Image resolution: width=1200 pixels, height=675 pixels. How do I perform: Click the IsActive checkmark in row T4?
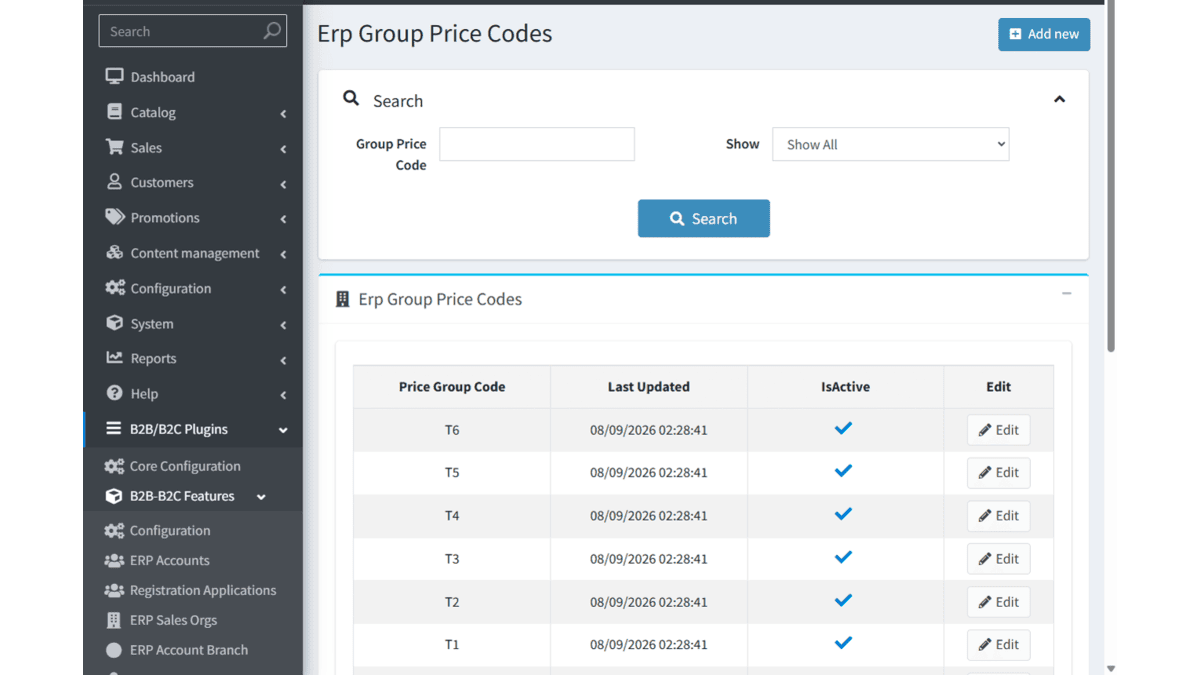(843, 514)
